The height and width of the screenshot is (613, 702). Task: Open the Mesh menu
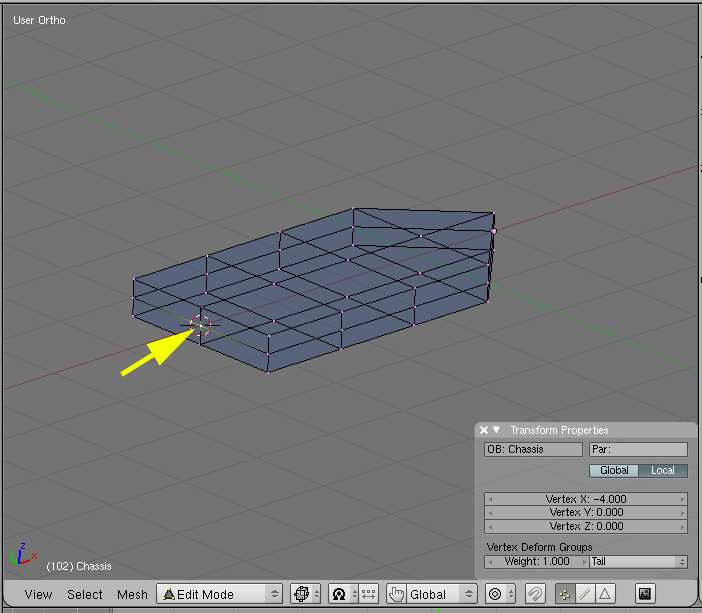(x=132, y=594)
